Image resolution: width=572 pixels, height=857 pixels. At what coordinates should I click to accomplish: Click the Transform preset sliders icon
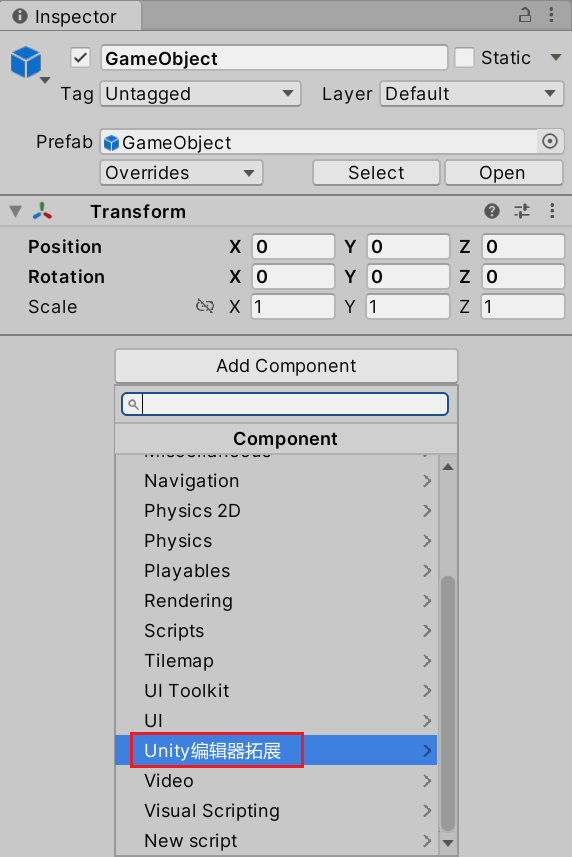coord(522,211)
